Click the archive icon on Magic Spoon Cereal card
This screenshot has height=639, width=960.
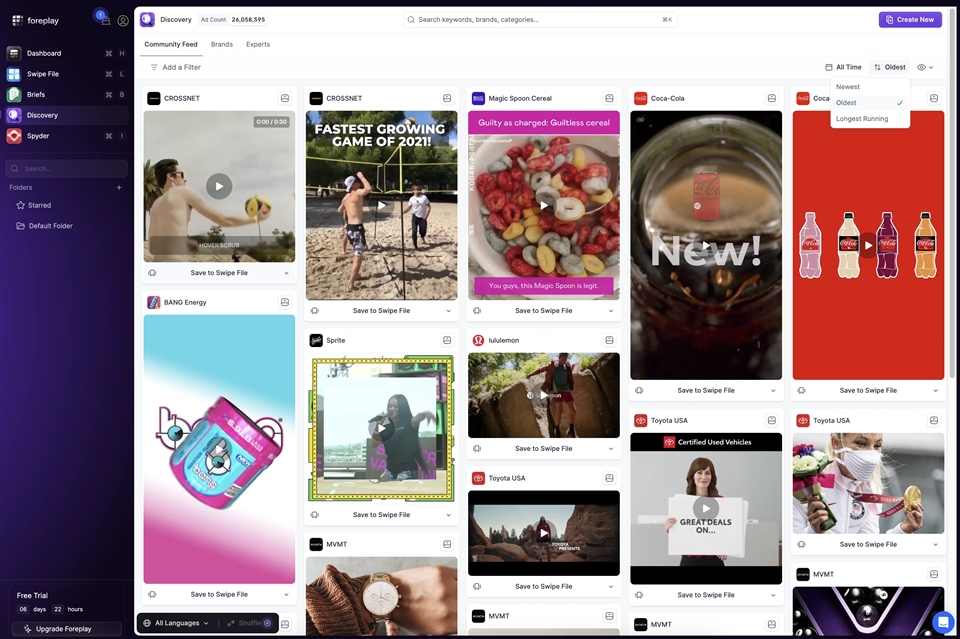point(609,98)
